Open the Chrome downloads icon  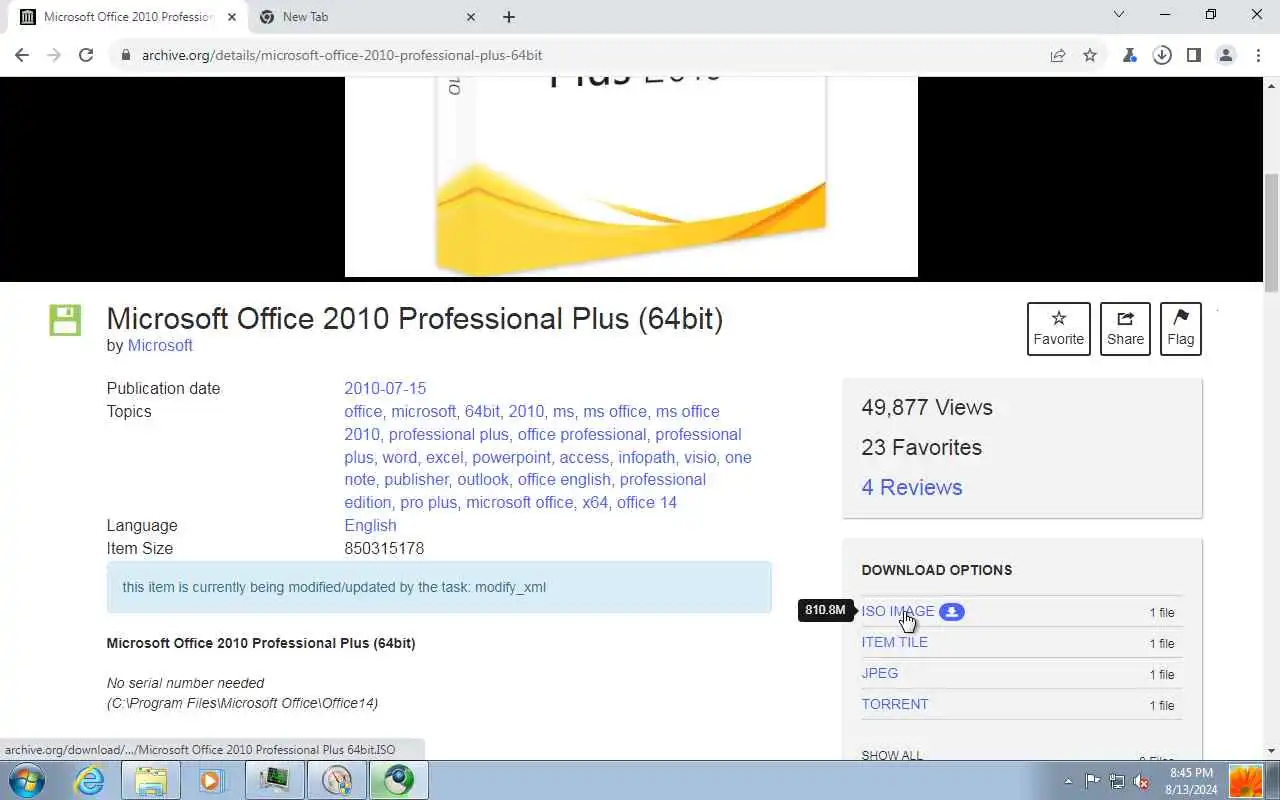pos(1162,55)
